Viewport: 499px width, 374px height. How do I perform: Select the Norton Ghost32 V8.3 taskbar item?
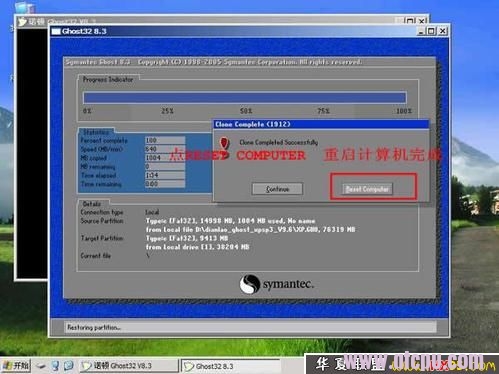[x=129, y=366]
